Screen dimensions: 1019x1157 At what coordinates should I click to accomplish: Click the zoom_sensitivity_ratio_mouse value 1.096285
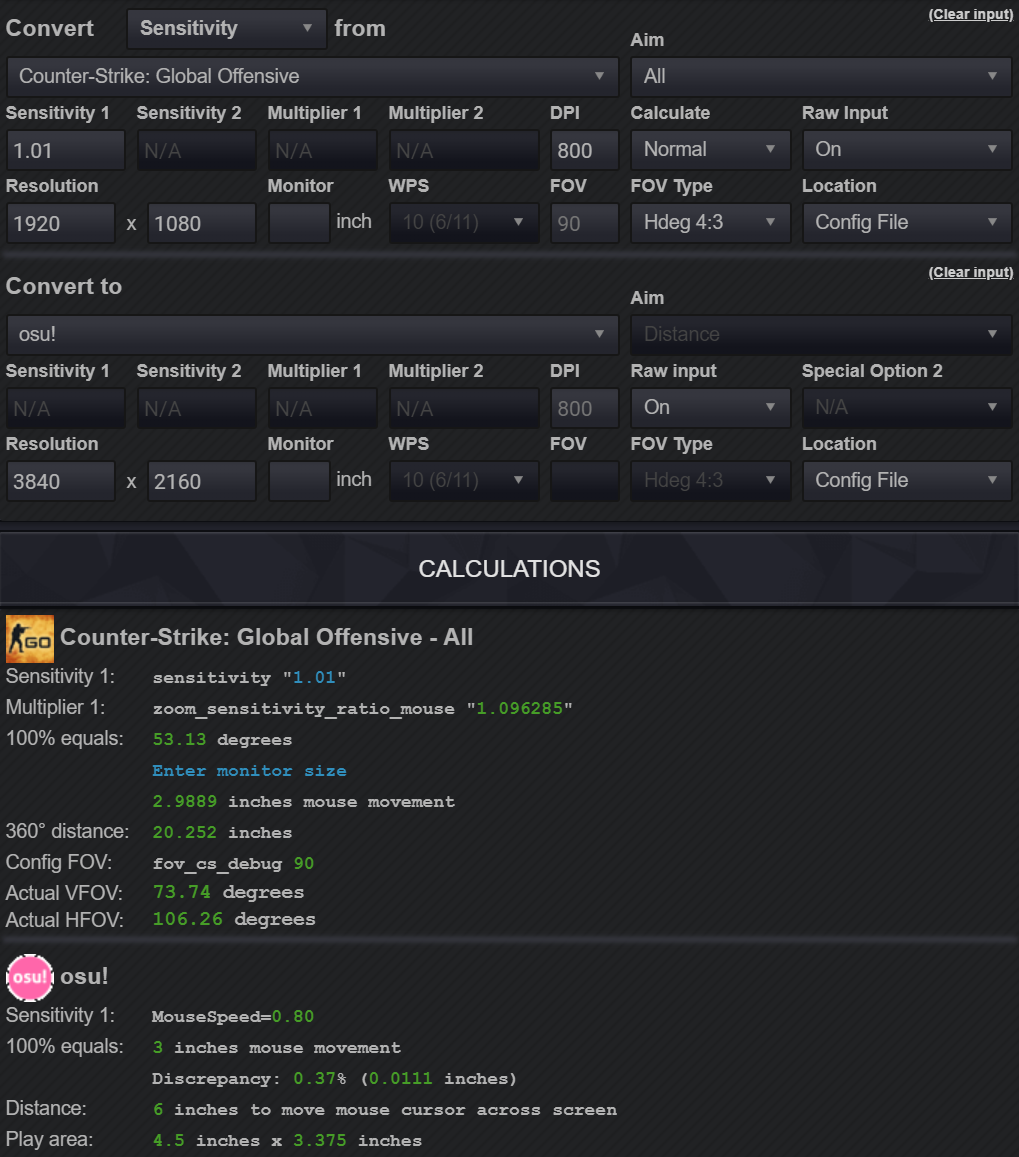point(519,709)
